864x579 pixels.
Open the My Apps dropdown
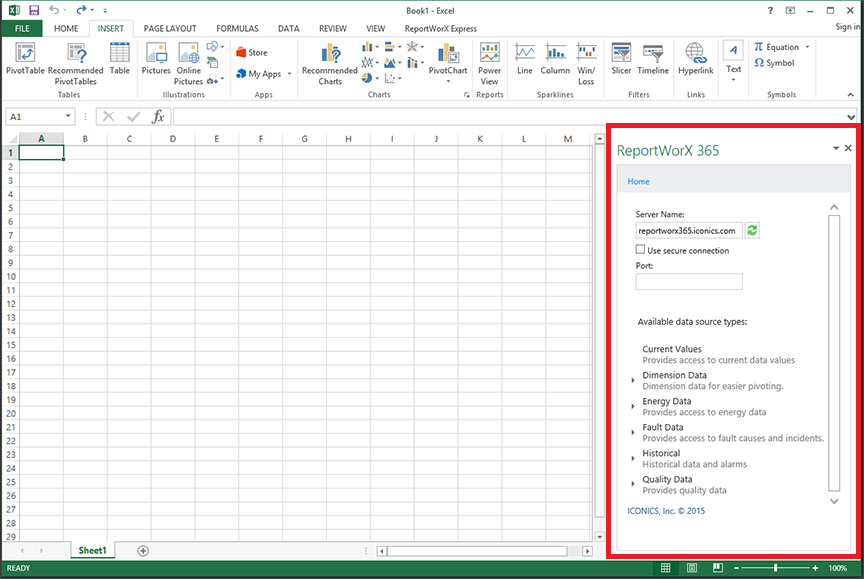tap(289, 74)
